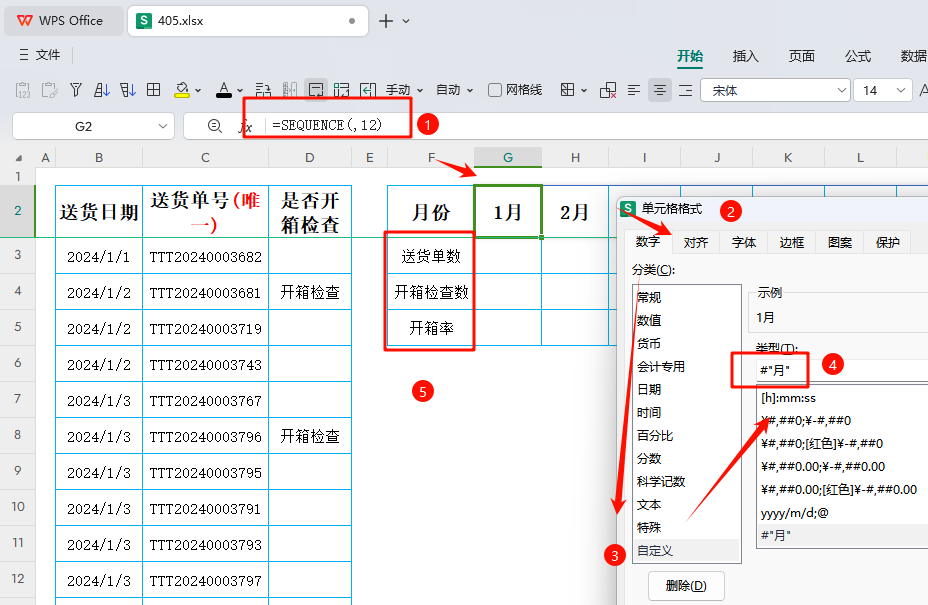Expand the font color dropdown arrow
This screenshot has height=605, width=928.
click(240, 91)
